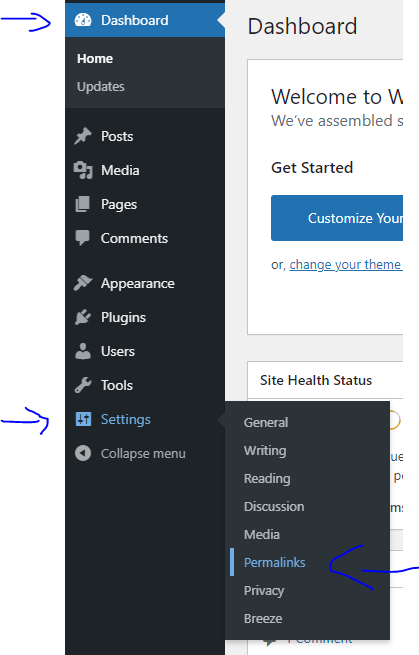This screenshot has width=419, height=655.
Task: Choose Discussion in the Settings flyout
Action: pyautogui.click(x=274, y=506)
